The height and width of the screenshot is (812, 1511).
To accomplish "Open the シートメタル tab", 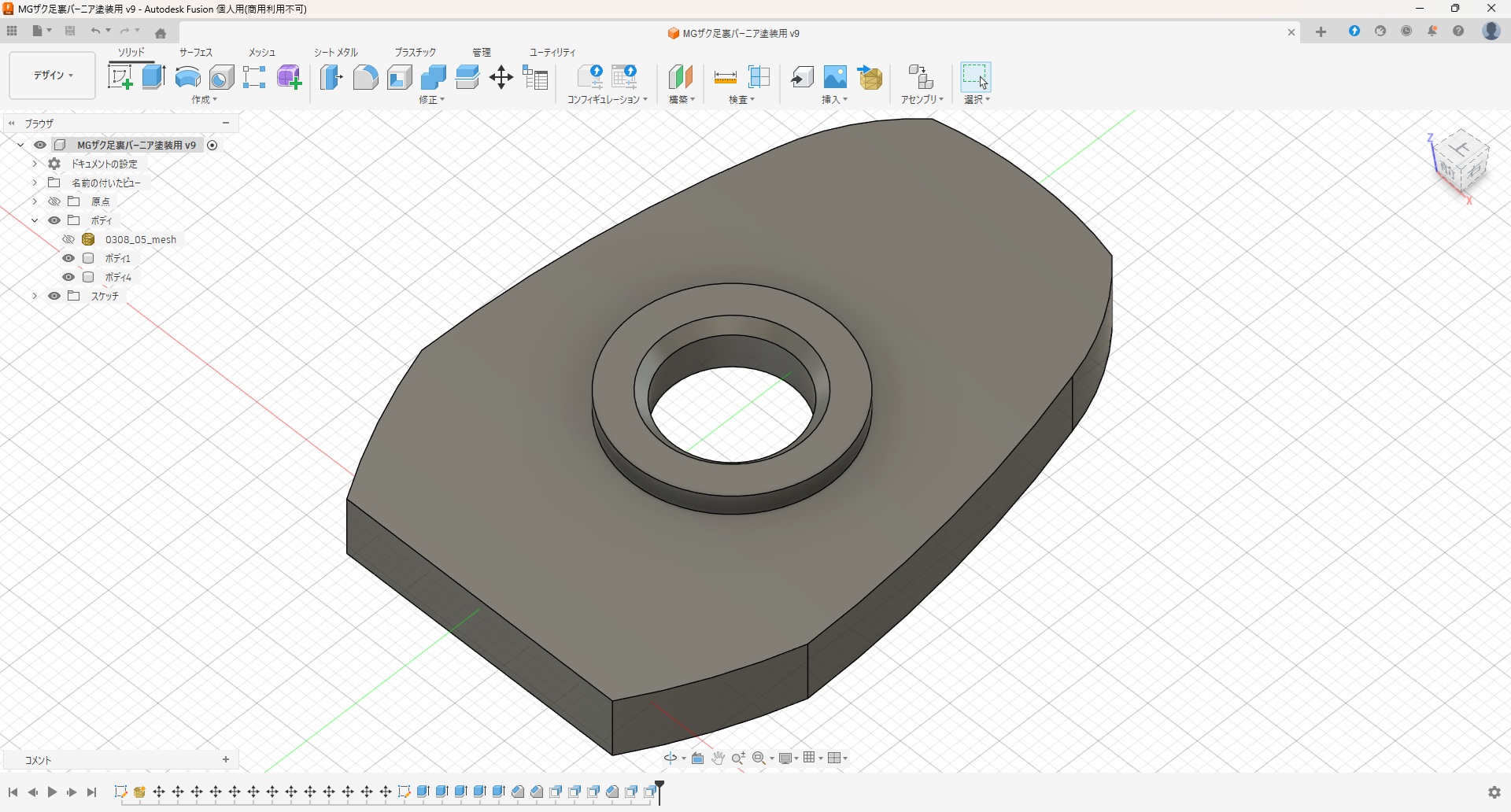I will (x=336, y=52).
